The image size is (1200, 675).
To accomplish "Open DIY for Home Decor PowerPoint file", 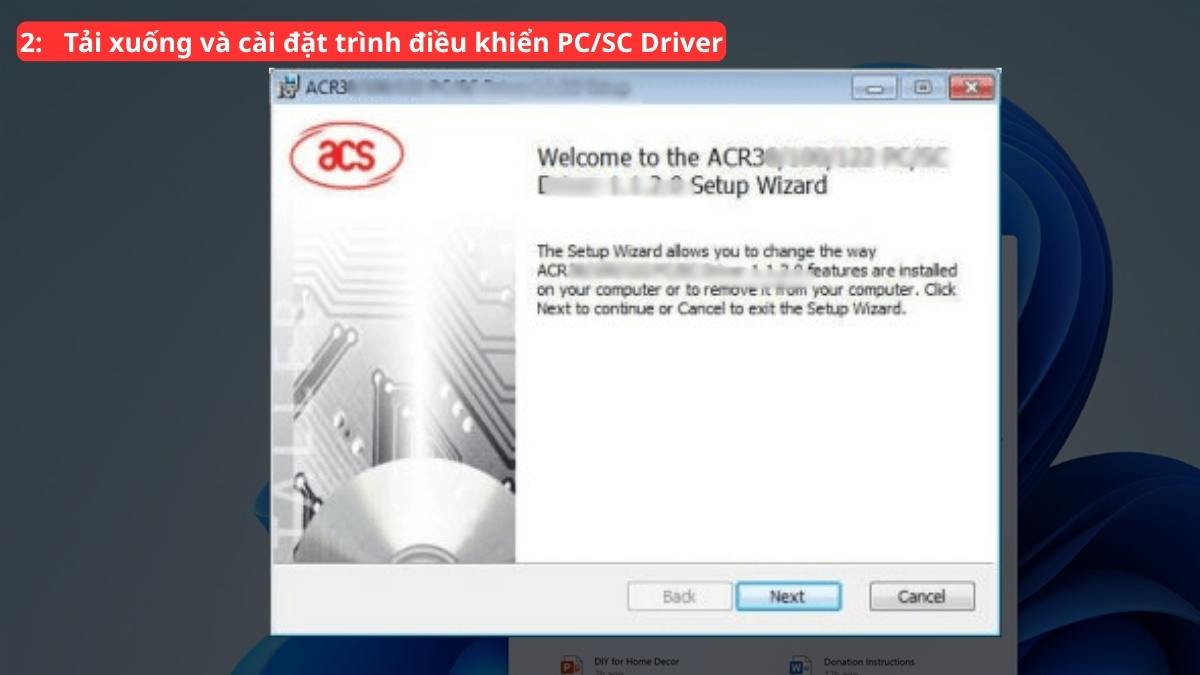I will tap(572, 665).
